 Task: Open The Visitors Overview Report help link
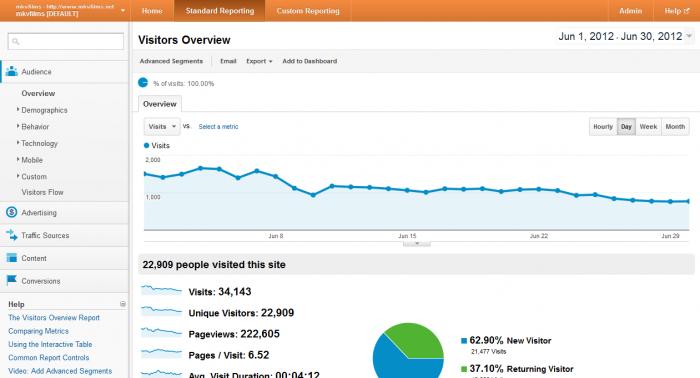(x=54, y=318)
